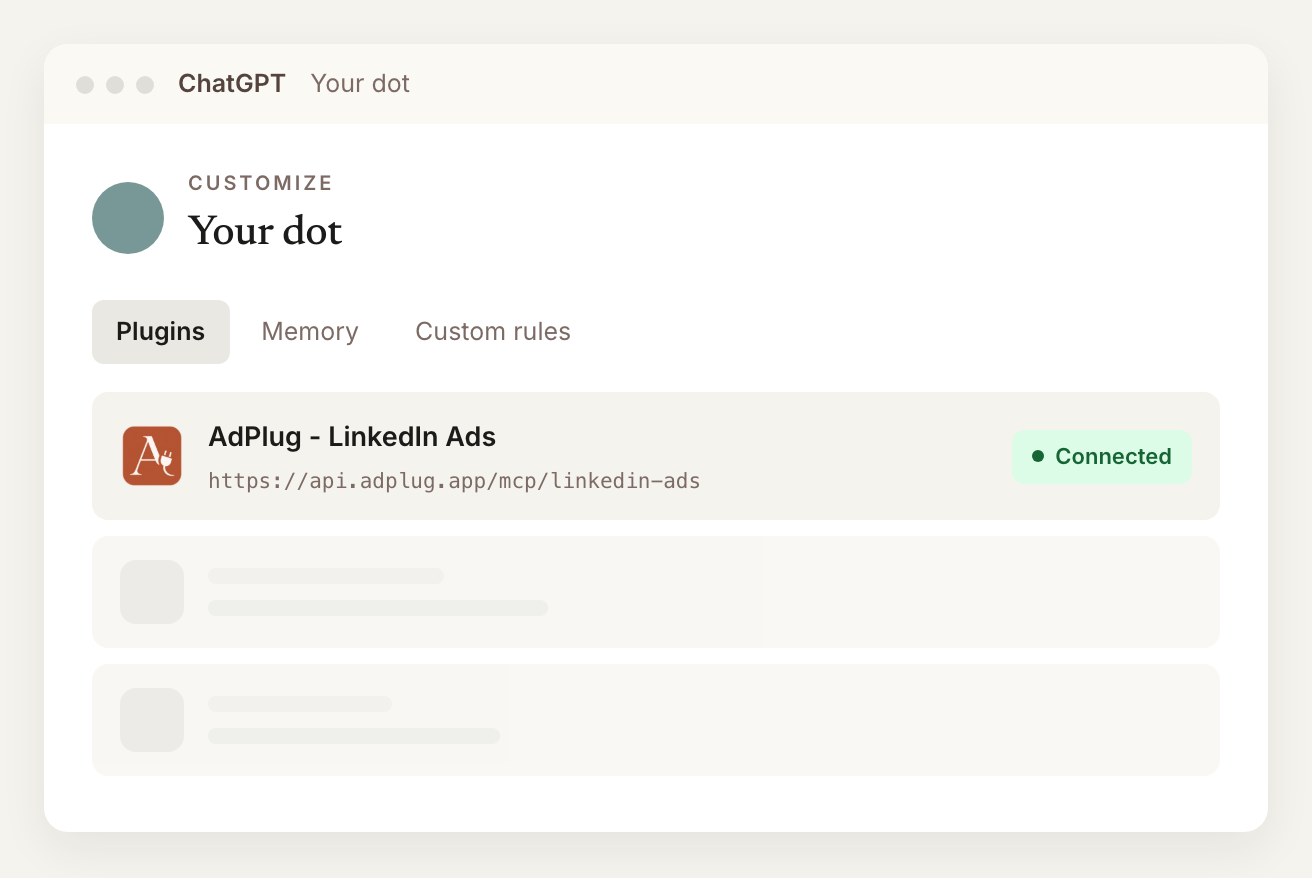Click the teal dot avatar circle
This screenshot has height=878, width=1312.
[128, 218]
